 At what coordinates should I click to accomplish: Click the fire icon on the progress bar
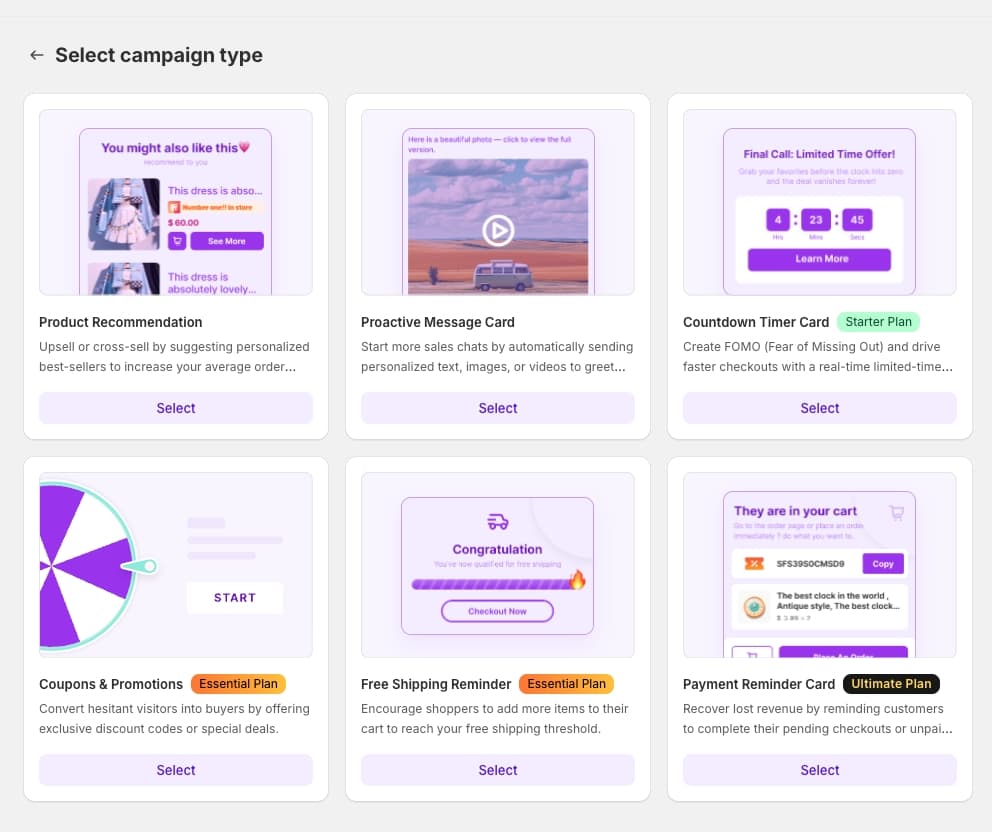click(x=578, y=579)
